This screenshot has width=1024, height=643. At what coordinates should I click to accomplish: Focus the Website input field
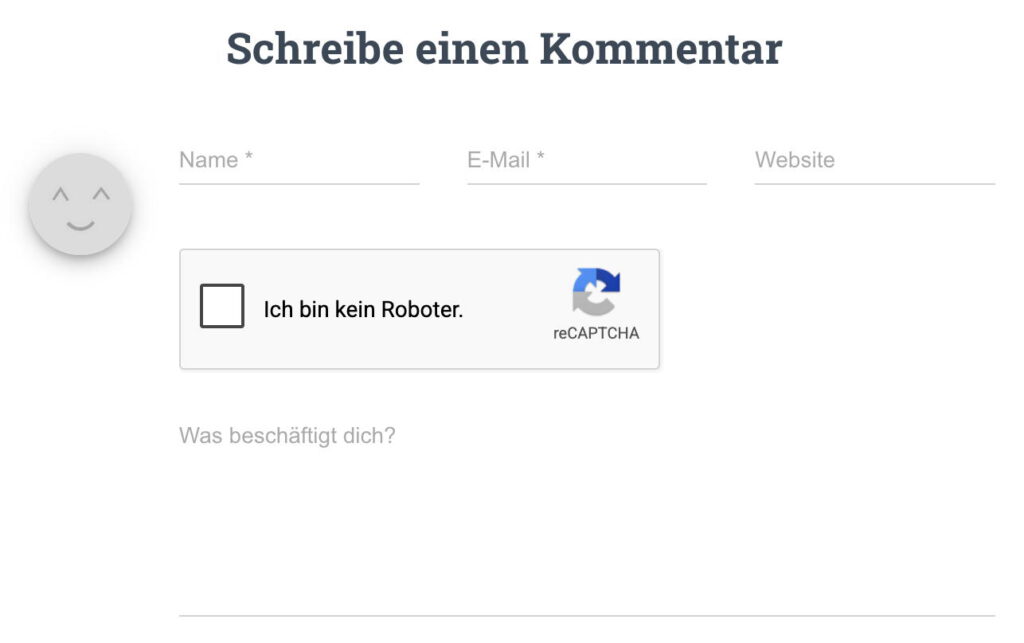(x=874, y=160)
